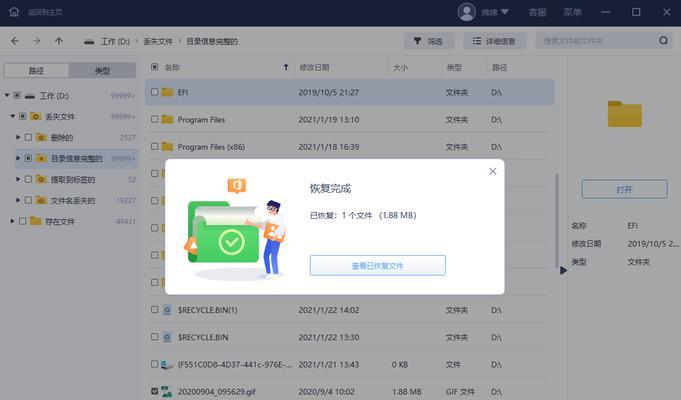Expand the 提取到标签的 tree node

pyautogui.click(x=18, y=179)
